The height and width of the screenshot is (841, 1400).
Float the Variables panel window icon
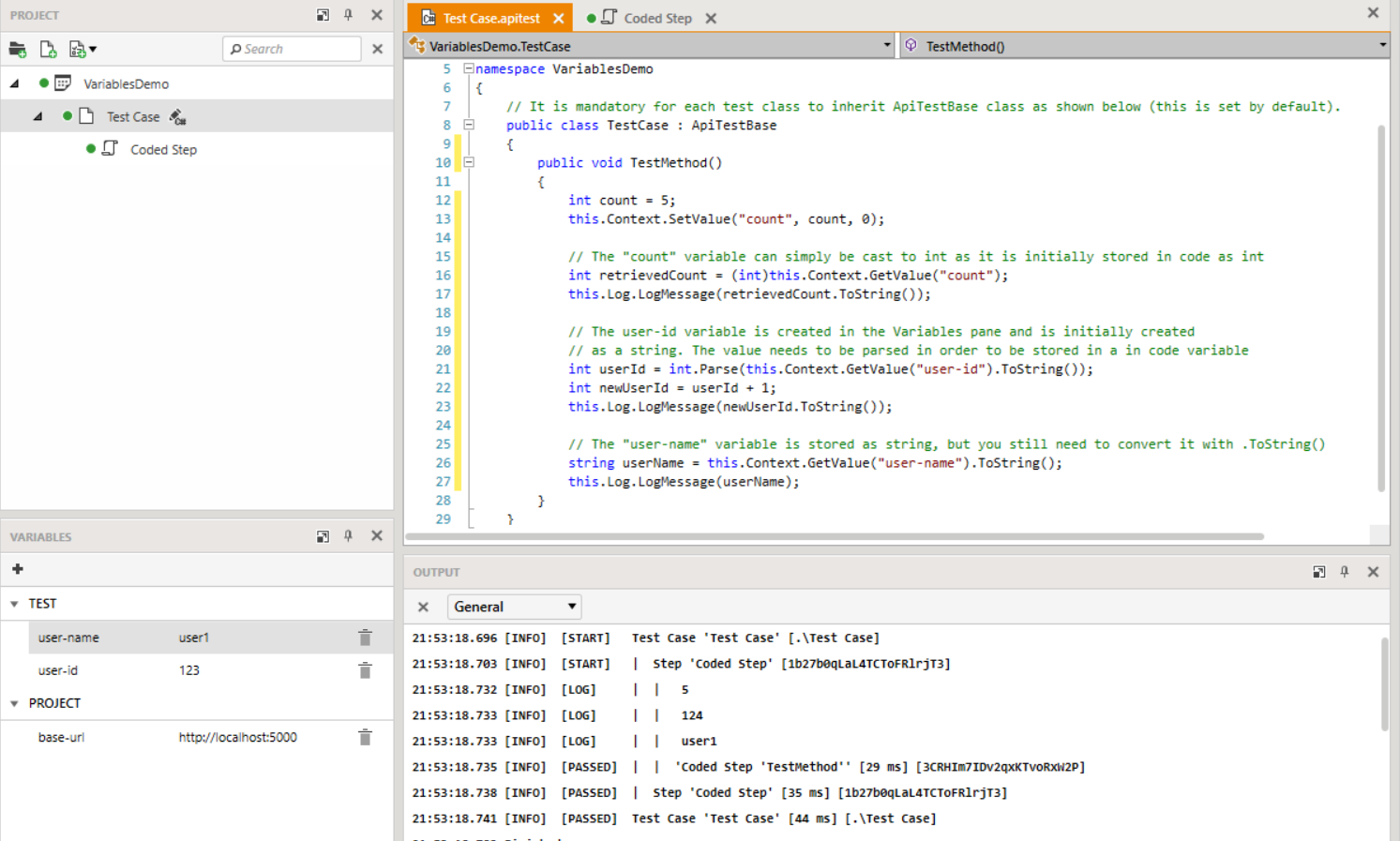tap(323, 536)
